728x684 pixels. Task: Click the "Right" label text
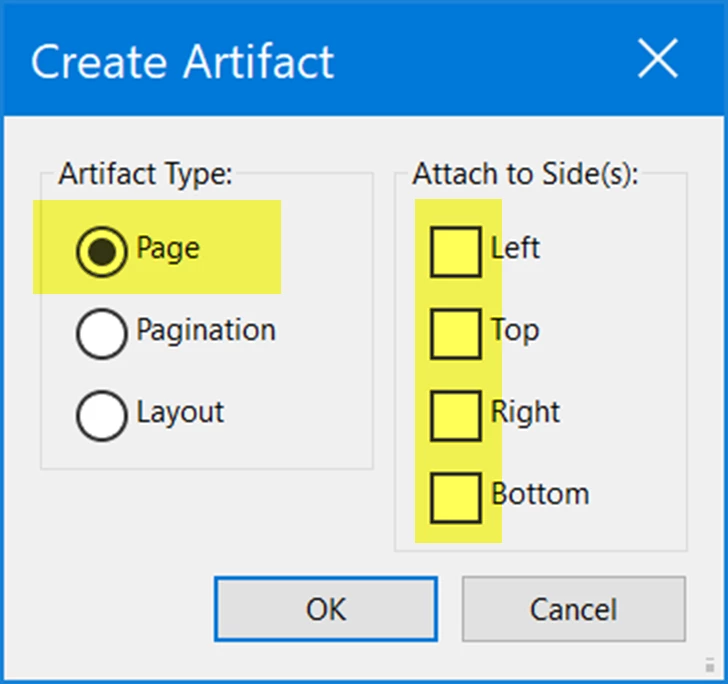pyautogui.click(x=525, y=412)
